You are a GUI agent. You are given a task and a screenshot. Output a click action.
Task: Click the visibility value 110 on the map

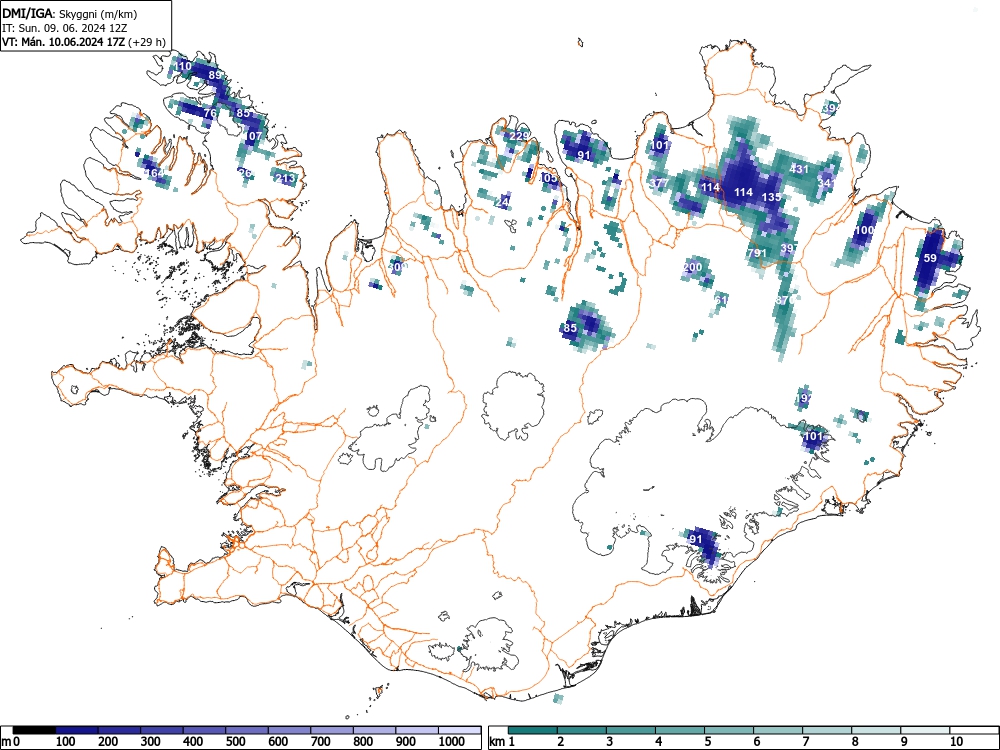pyautogui.click(x=182, y=66)
